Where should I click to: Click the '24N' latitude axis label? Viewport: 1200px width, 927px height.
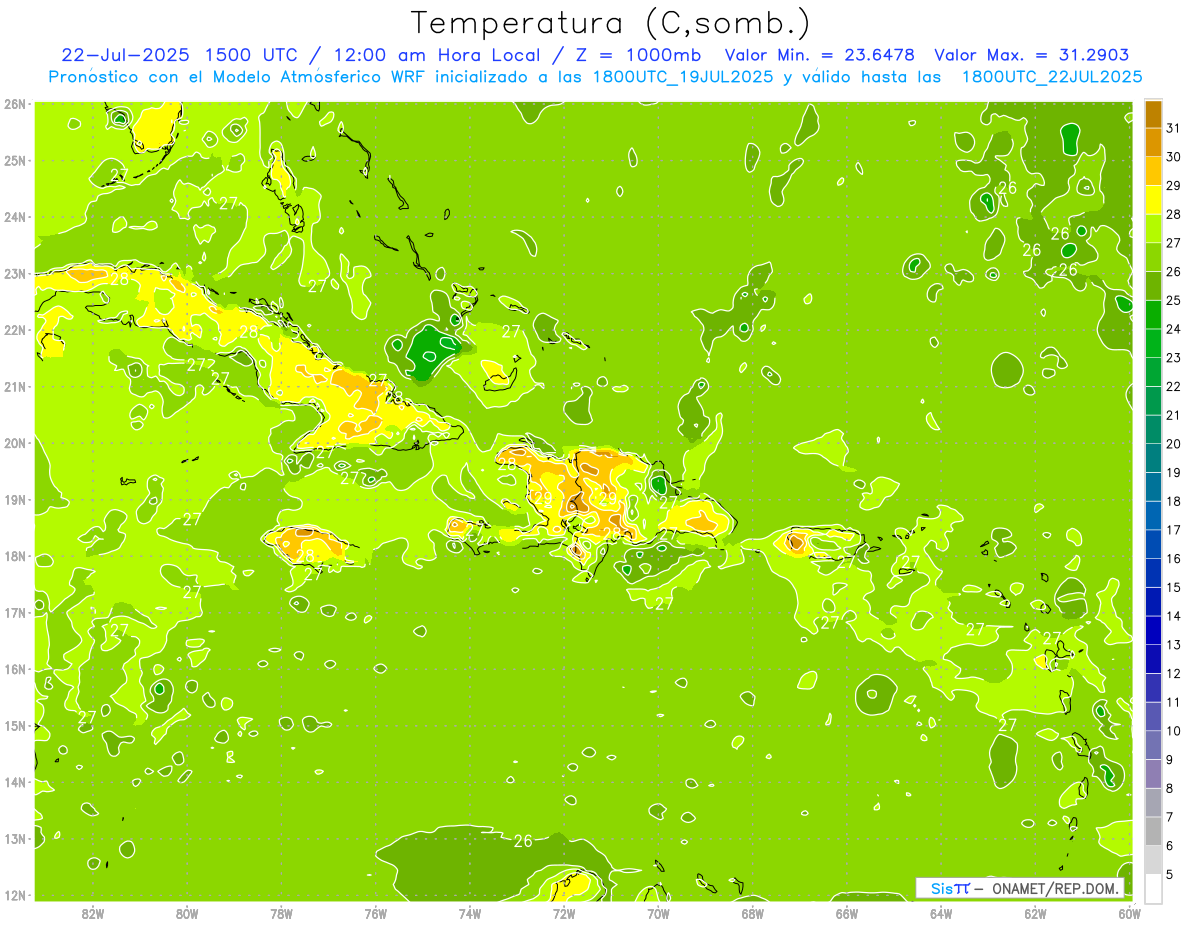(15, 217)
